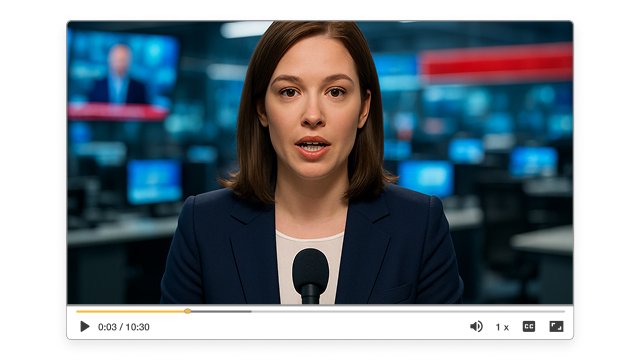This screenshot has width=640, height=360.
Task: Seek to the end of the buffered section
Action: tap(251, 311)
